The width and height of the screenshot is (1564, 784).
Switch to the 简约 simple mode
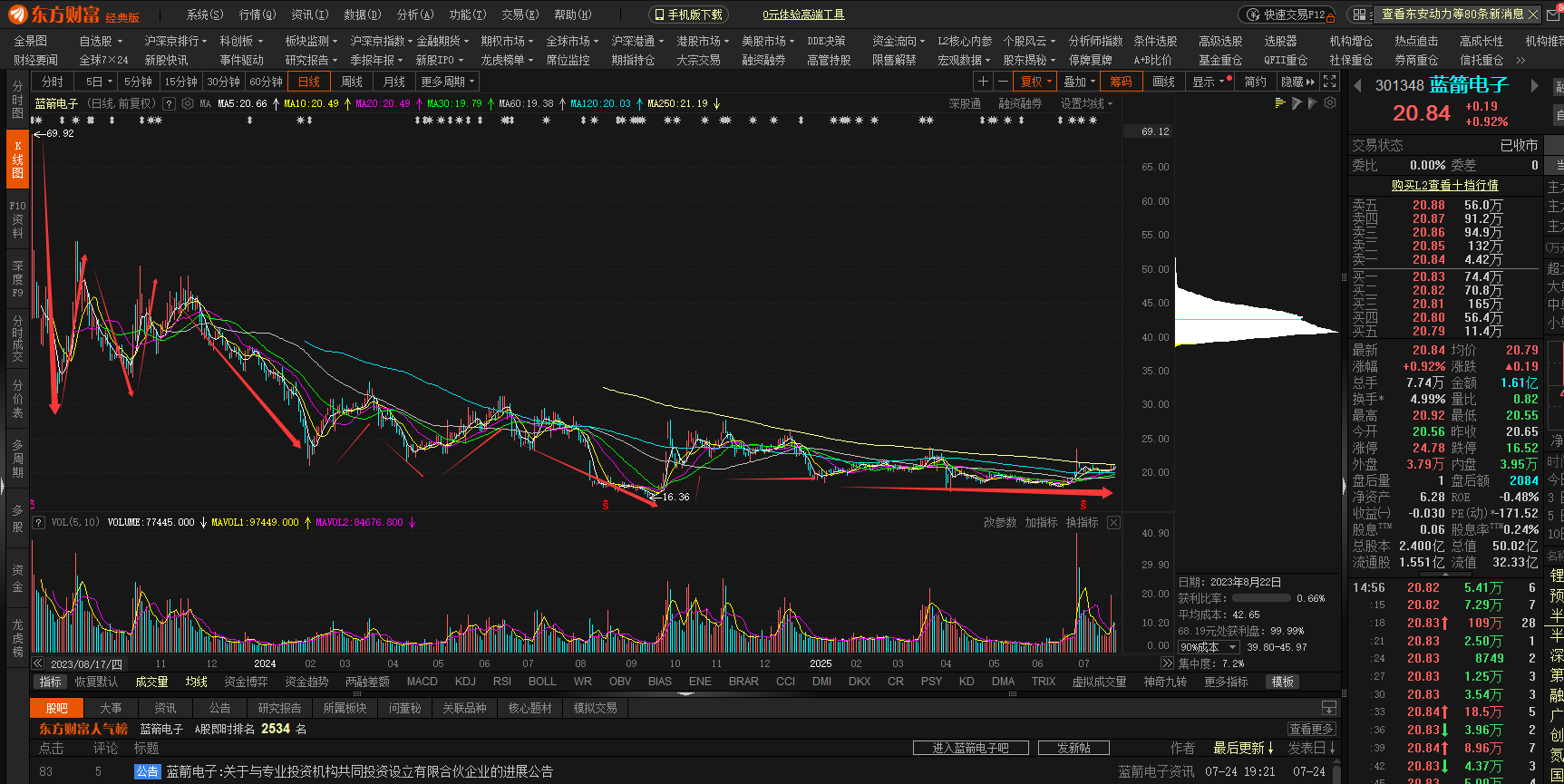pyautogui.click(x=1255, y=82)
